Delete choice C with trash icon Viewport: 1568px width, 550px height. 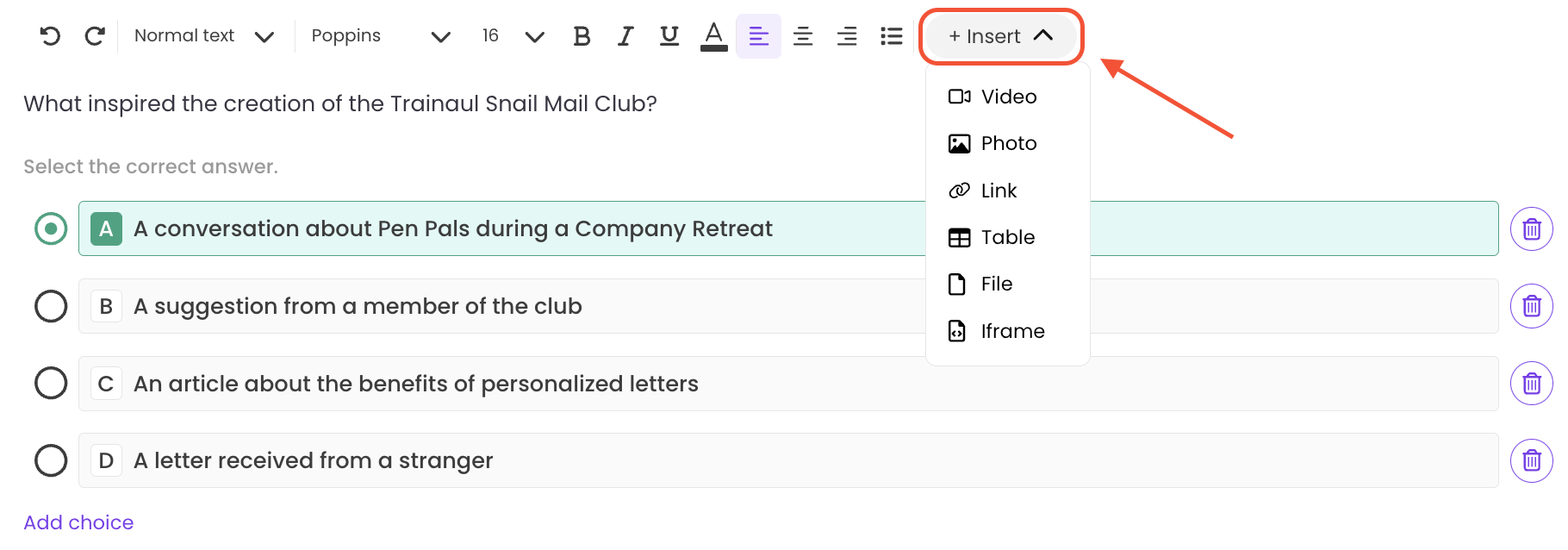1532,383
